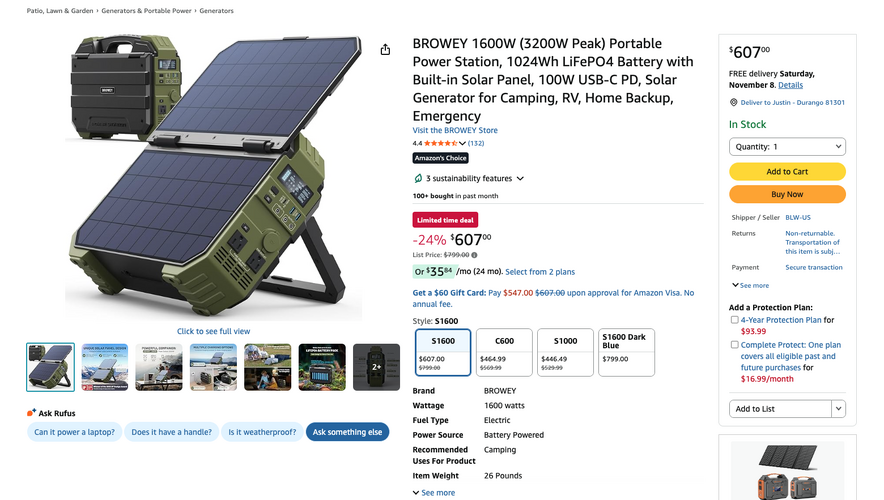Click the Ask Rufus sparkle icon
Viewport: 884px width, 500px height.
32,413
